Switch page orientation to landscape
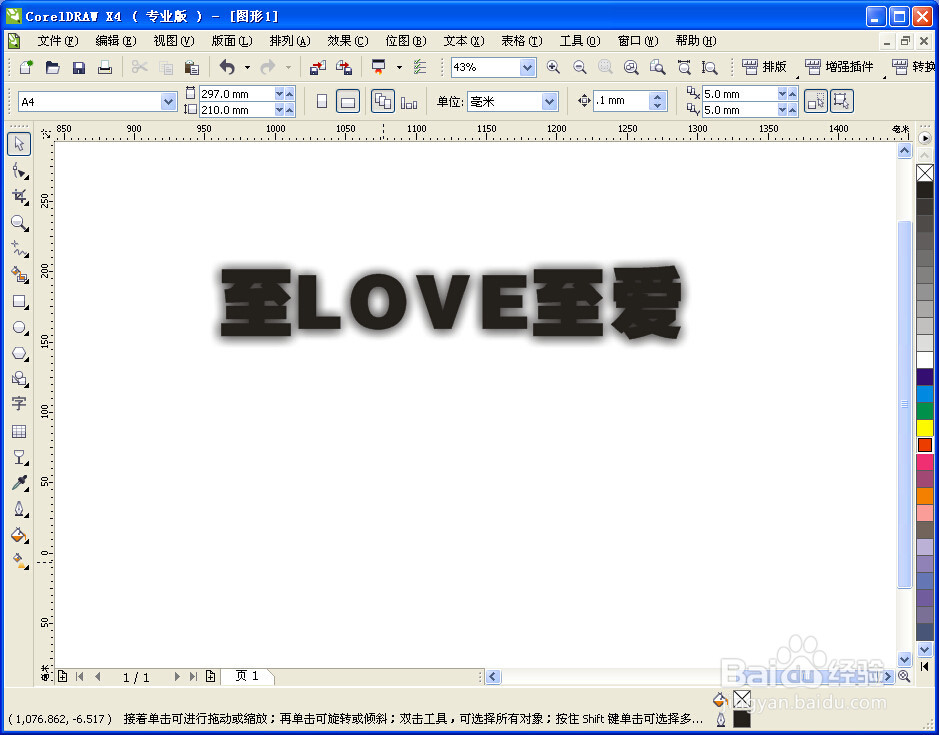 [x=346, y=101]
